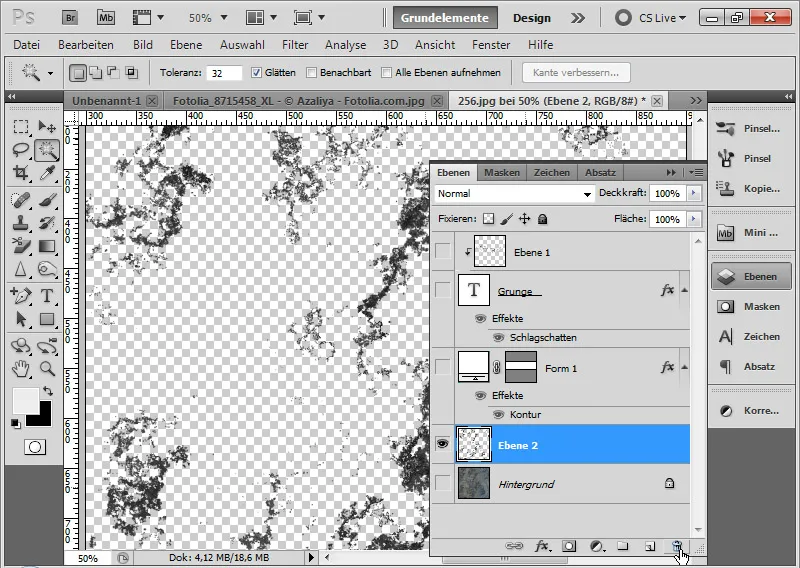Add a layer mask from layers footer

point(569,546)
